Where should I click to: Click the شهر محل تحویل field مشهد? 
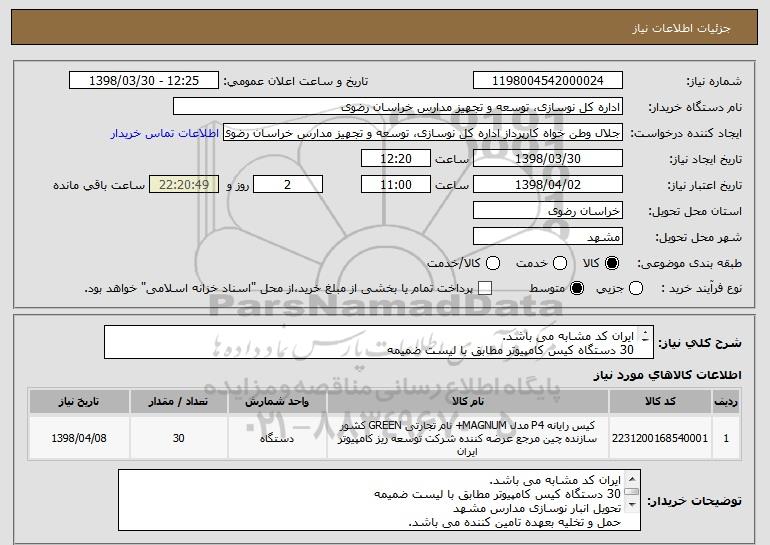click(548, 237)
